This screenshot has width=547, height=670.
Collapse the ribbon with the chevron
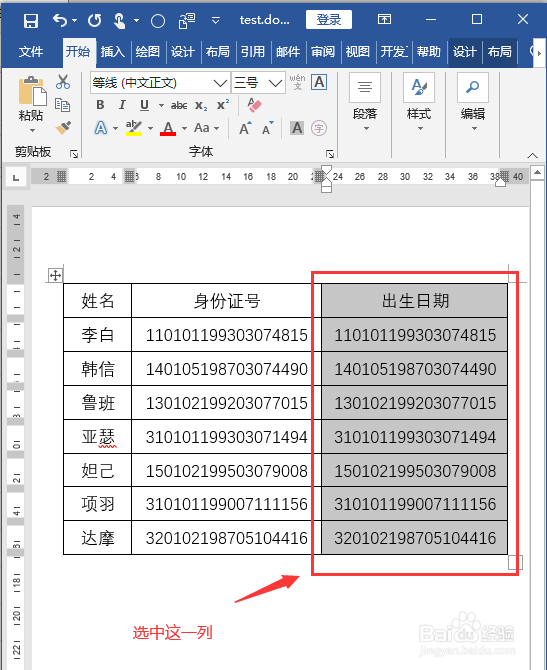[532, 156]
